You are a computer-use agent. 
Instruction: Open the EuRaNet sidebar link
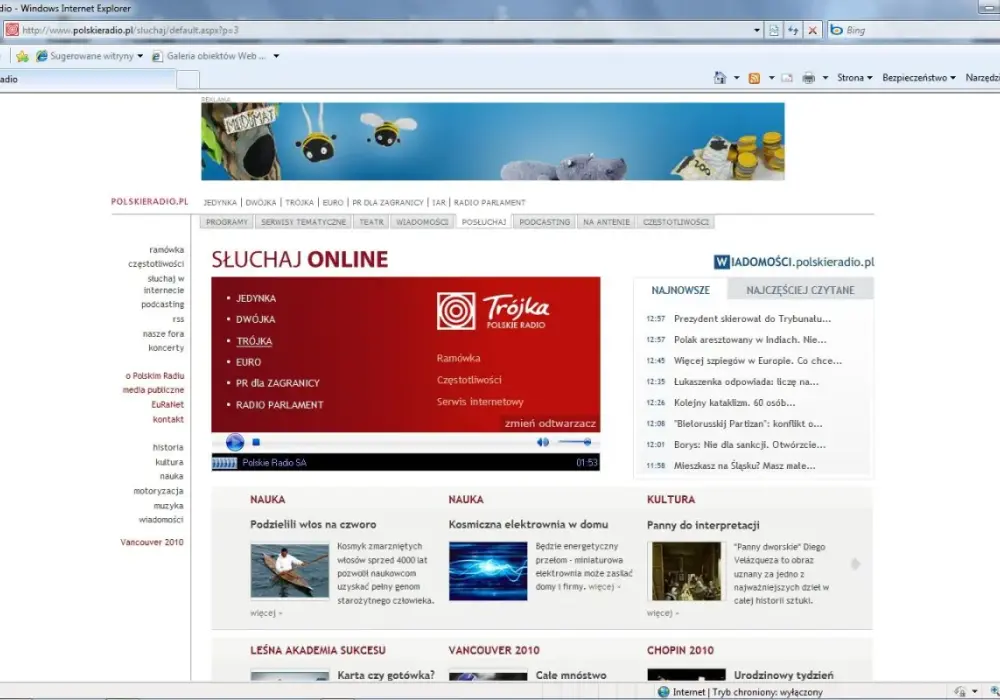click(168, 405)
